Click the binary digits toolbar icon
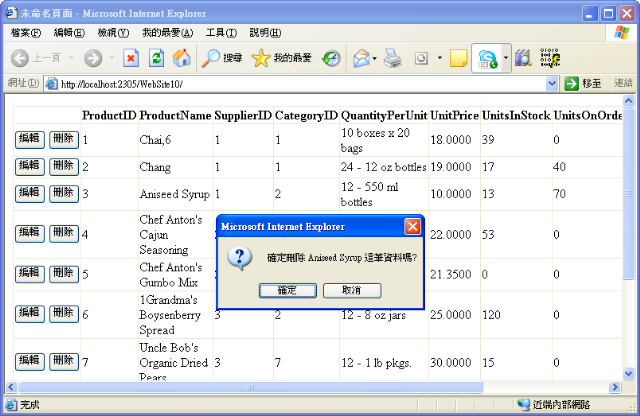 click(550, 58)
